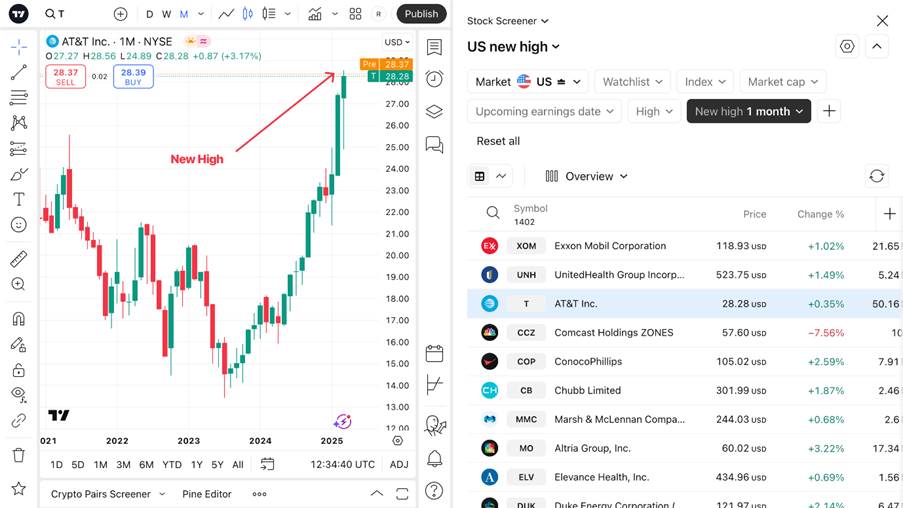Open the notifications bell icon
The height and width of the screenshot is (508, 903).
click(434, 459)
